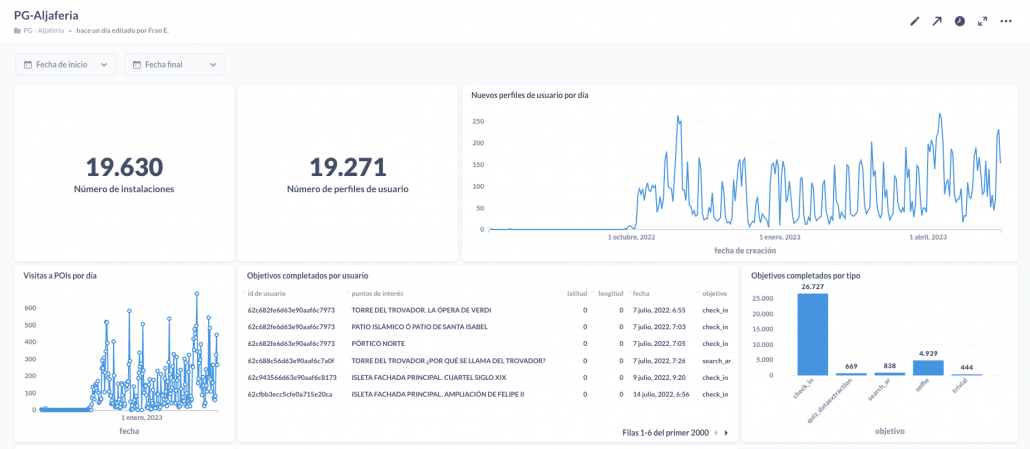Click the Objetivos completados por tipo title
Viewport: 1030px width, 449px height.
(805, 275)
